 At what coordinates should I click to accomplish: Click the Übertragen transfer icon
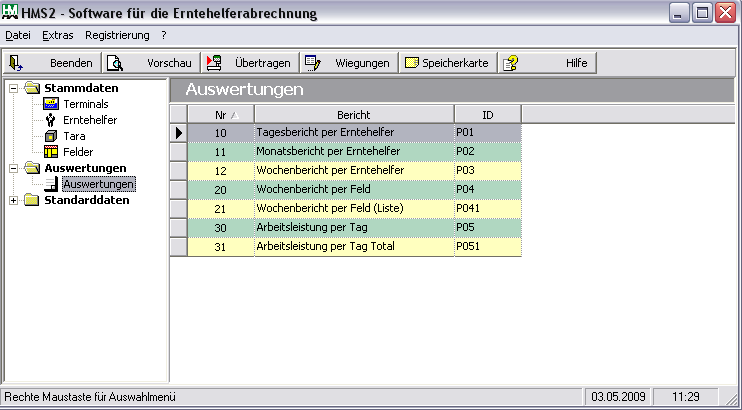coord(214,63)
